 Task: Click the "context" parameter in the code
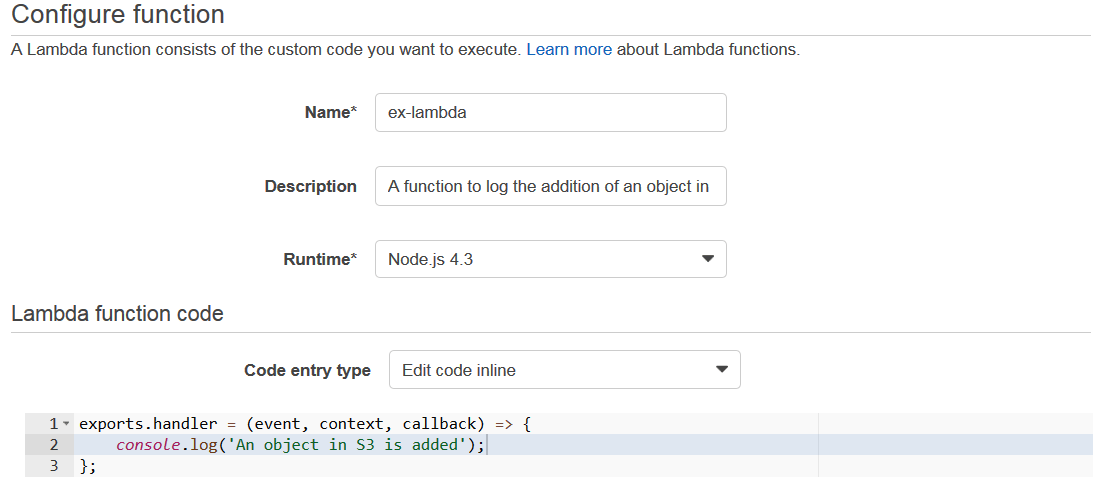(x=356, y=424)
